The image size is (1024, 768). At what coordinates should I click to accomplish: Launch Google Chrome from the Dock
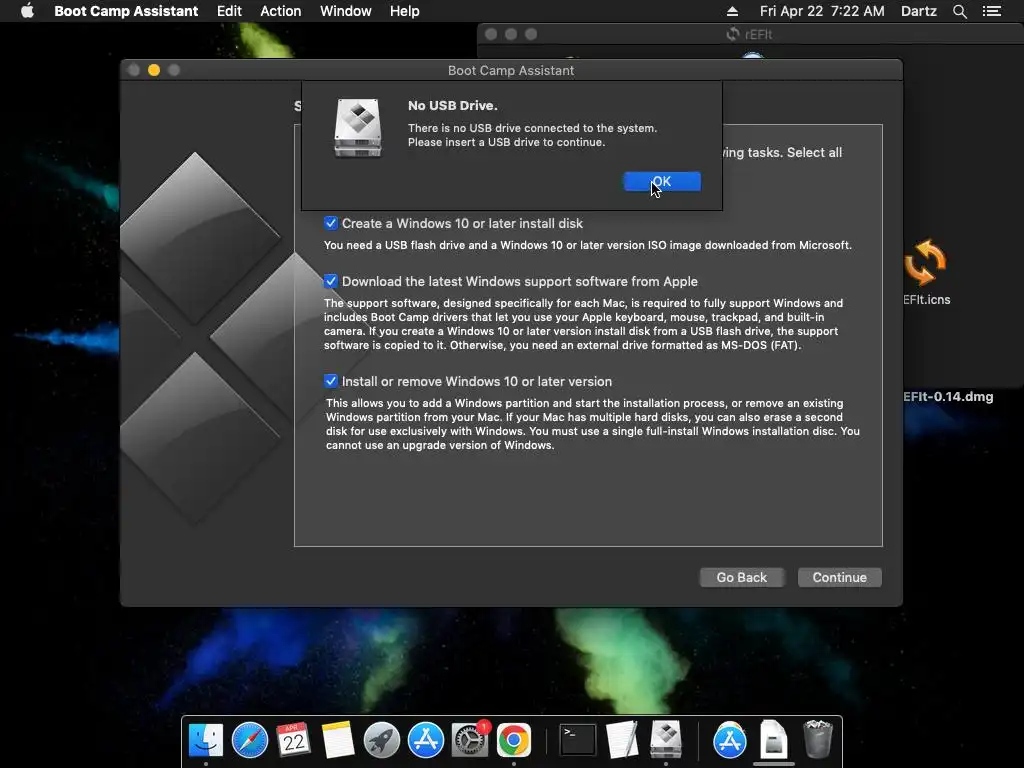click(514, 741)
